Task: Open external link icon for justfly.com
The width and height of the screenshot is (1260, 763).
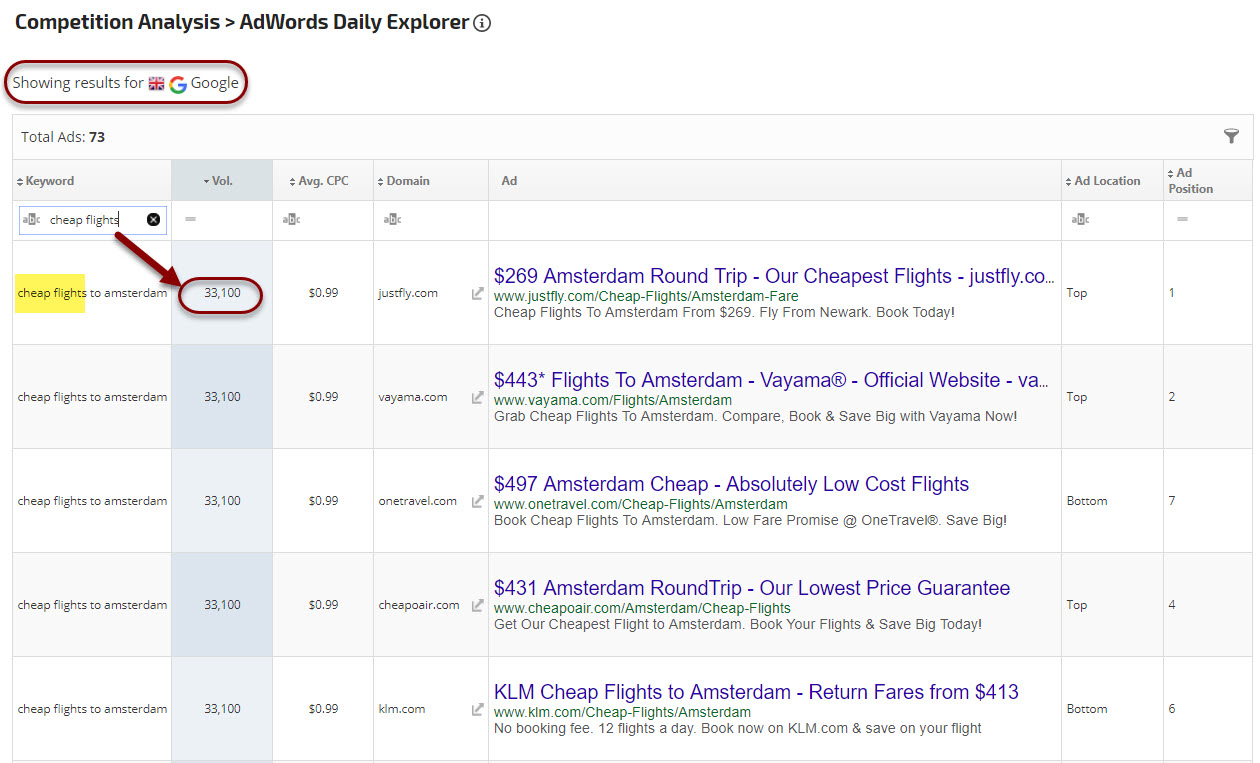Action: [478, 294]
